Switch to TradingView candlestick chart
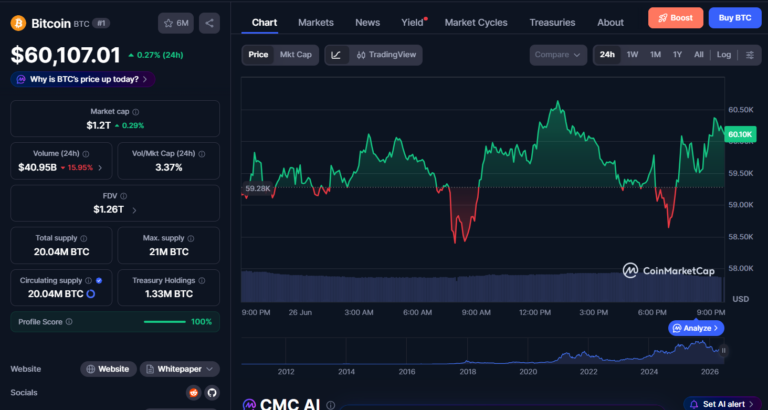The height and width of the screenshot is (410, 768). [386, 55]
